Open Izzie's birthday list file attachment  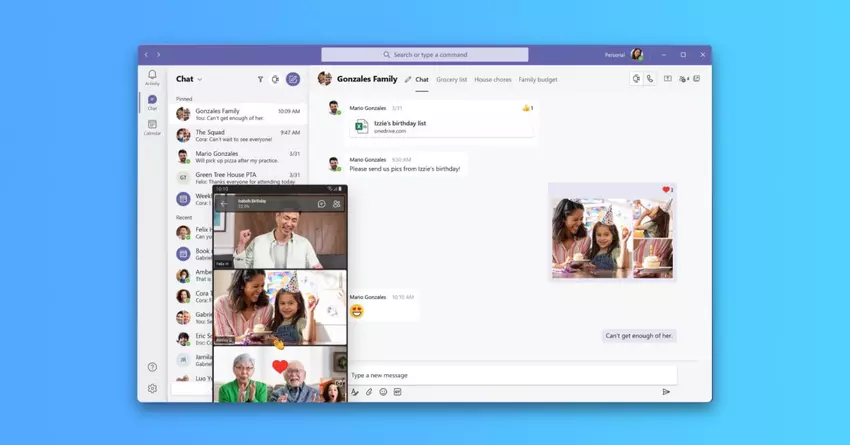(x=399, y=126)
